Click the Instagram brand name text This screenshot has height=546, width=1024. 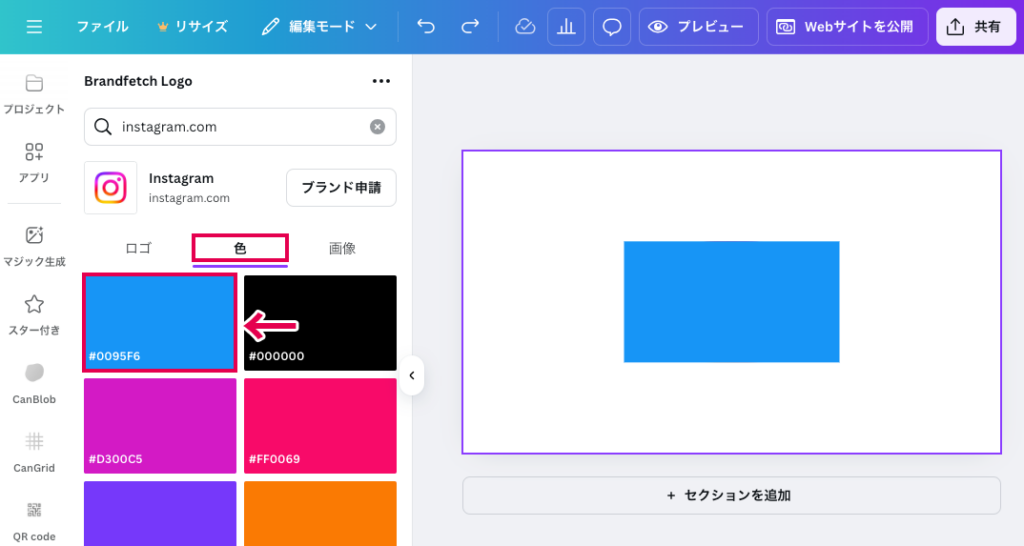[x=181, y=178]
